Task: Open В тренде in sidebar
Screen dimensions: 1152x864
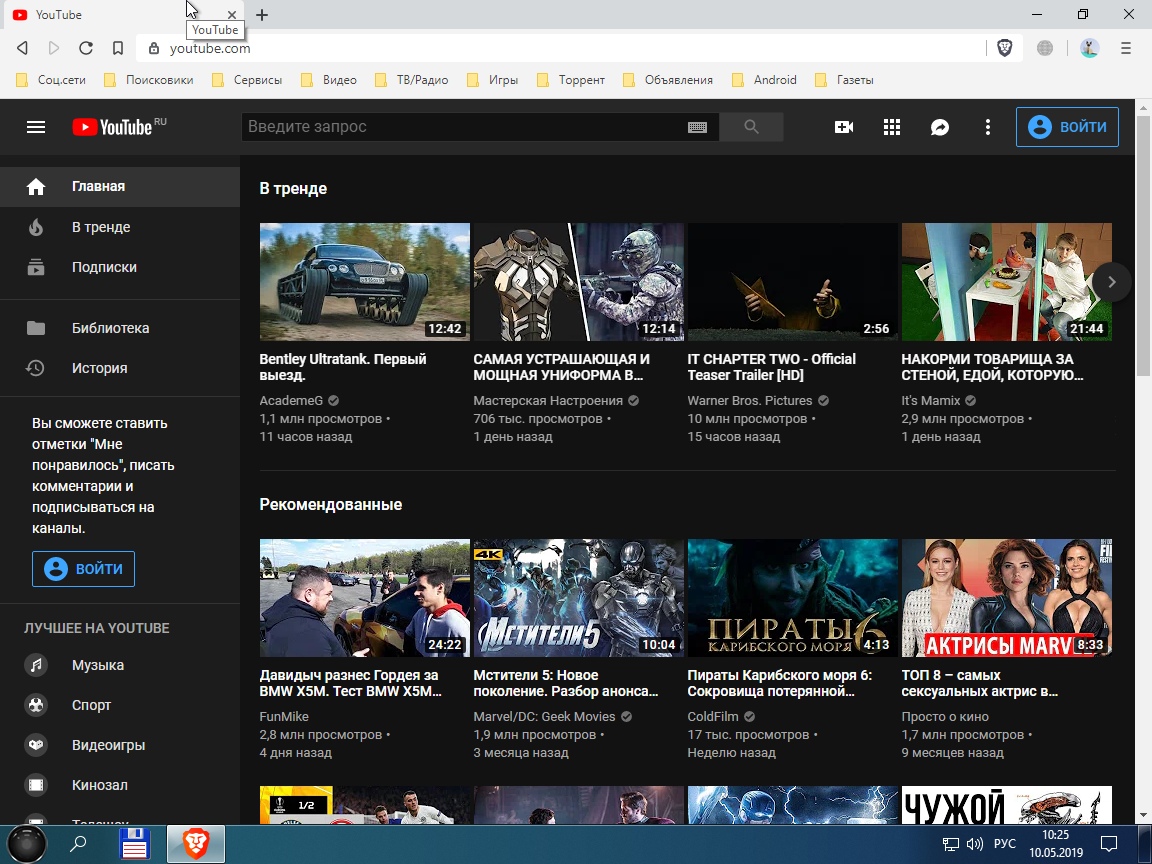Action: pos(120,227)
